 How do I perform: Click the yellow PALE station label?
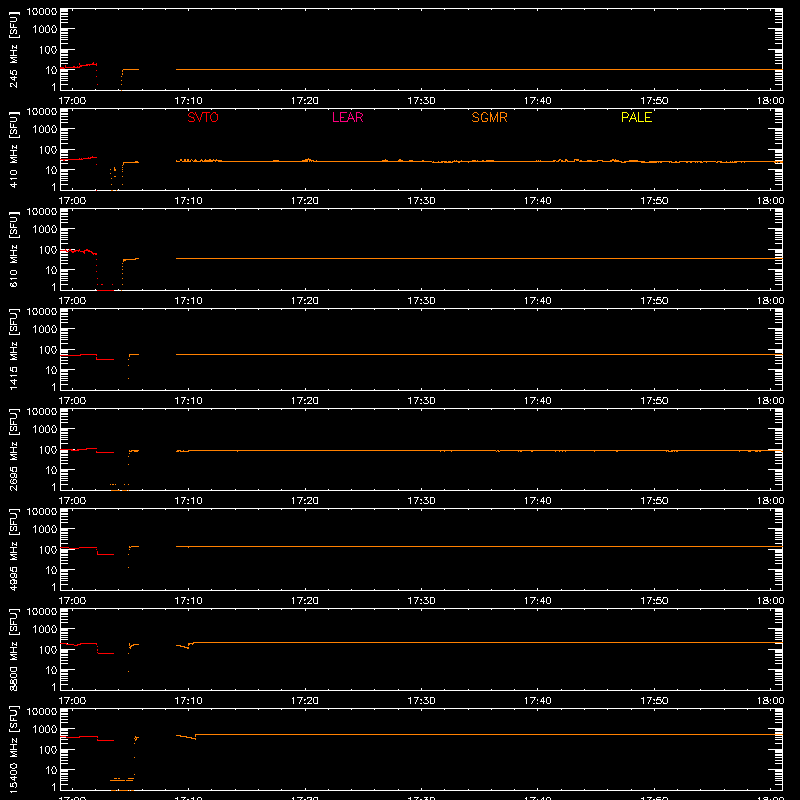pyautogui.click(x=636, y=117)
